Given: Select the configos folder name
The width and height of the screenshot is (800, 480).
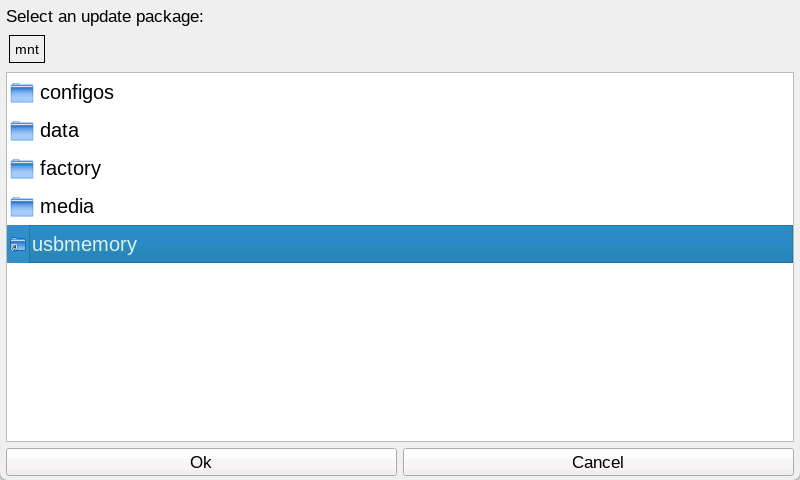Looking at the screenshot, I should pos(77,93).
